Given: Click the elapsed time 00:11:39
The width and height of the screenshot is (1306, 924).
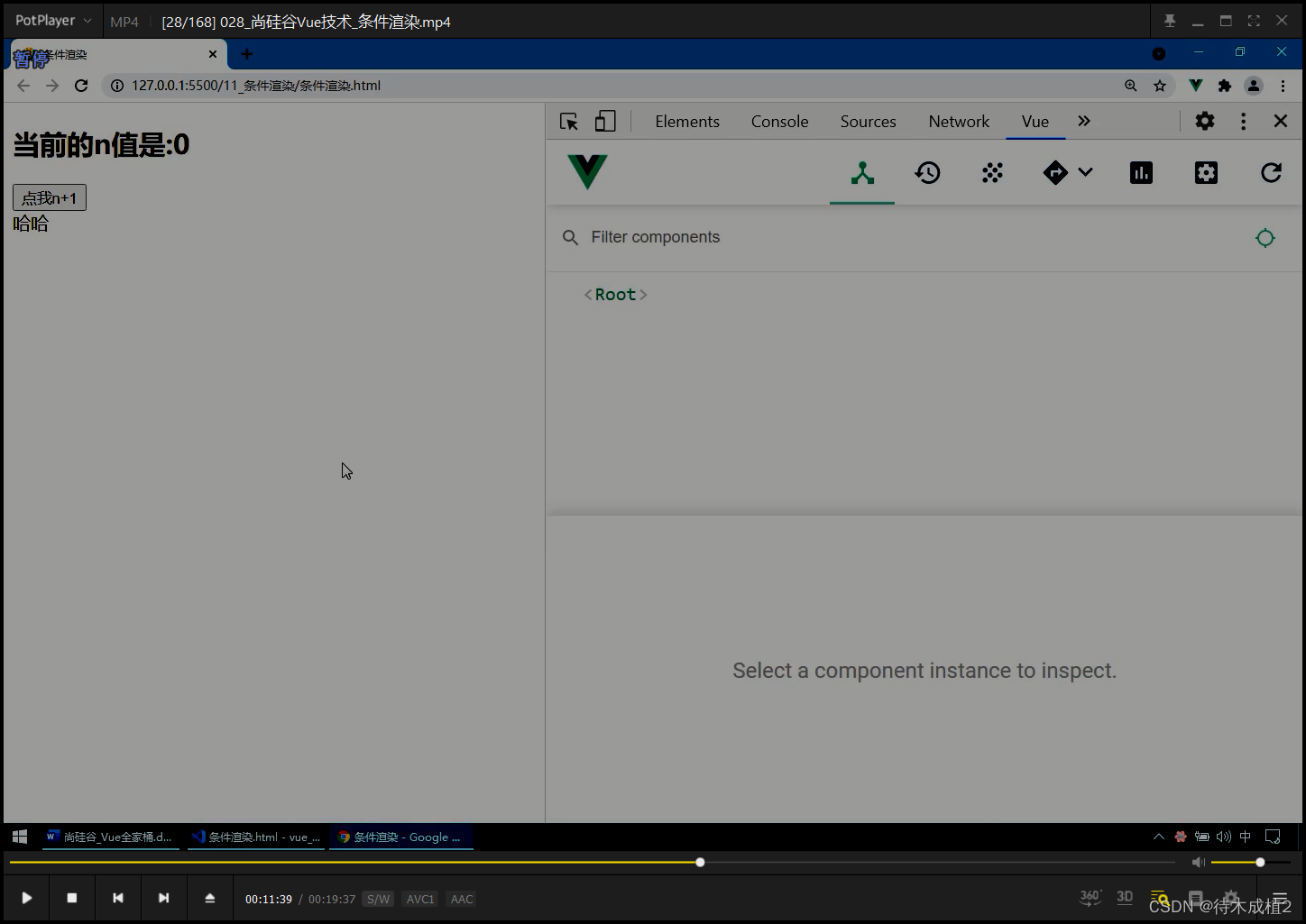Looking at the screenshot, I should click(x=269, y=899).
